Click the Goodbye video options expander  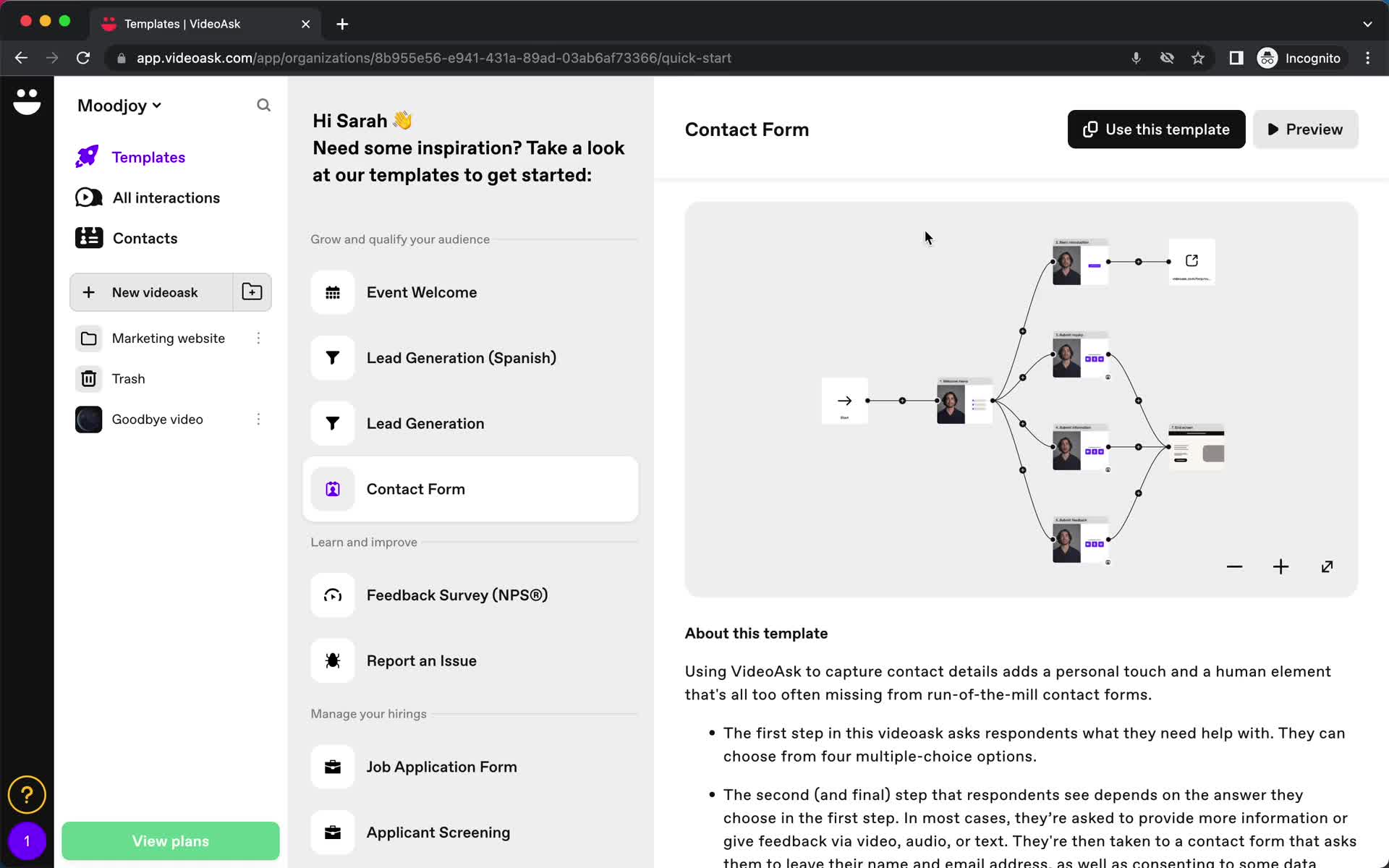[258, 419]
